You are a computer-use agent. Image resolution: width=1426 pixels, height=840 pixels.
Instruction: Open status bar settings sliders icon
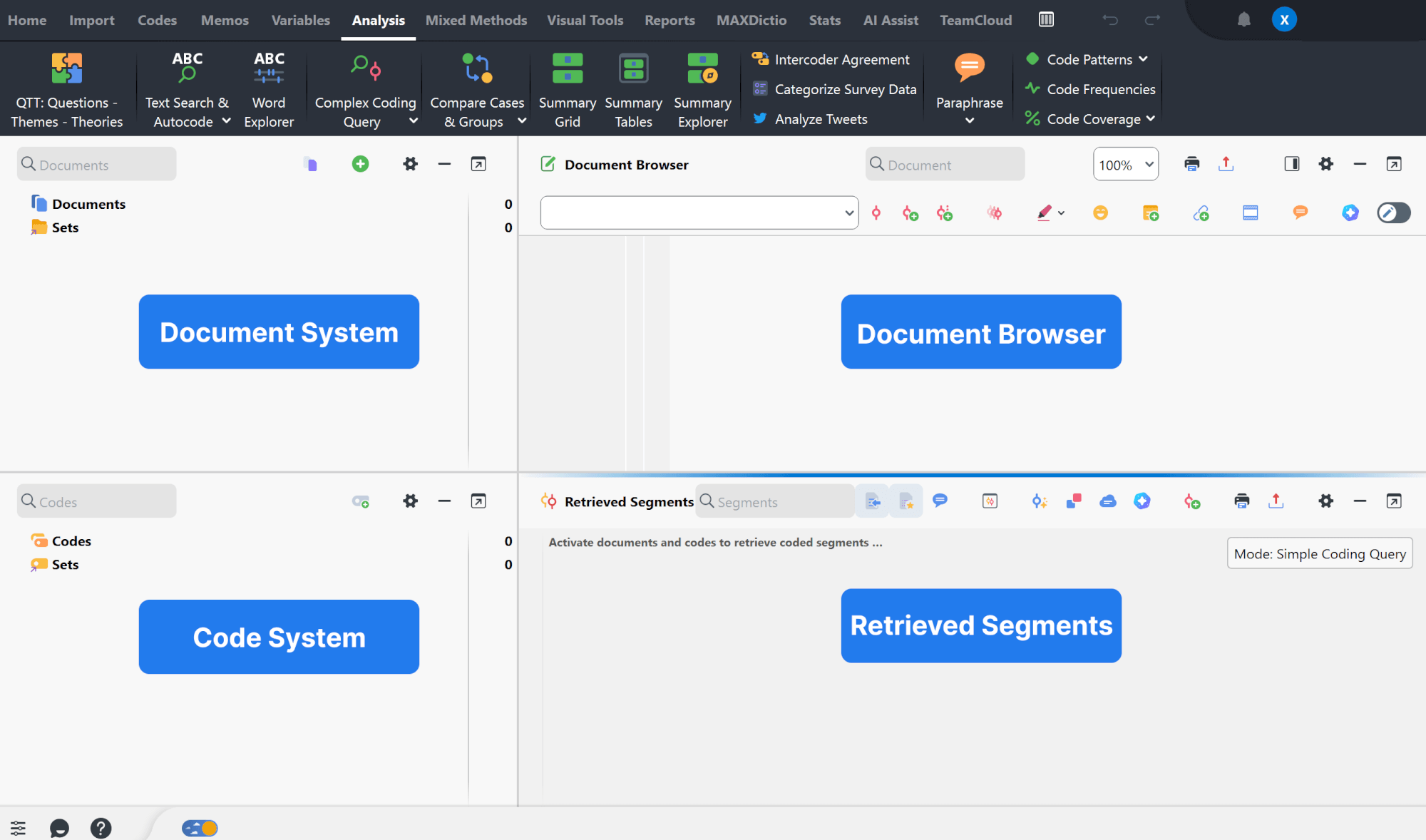click(x=18, y=828)
